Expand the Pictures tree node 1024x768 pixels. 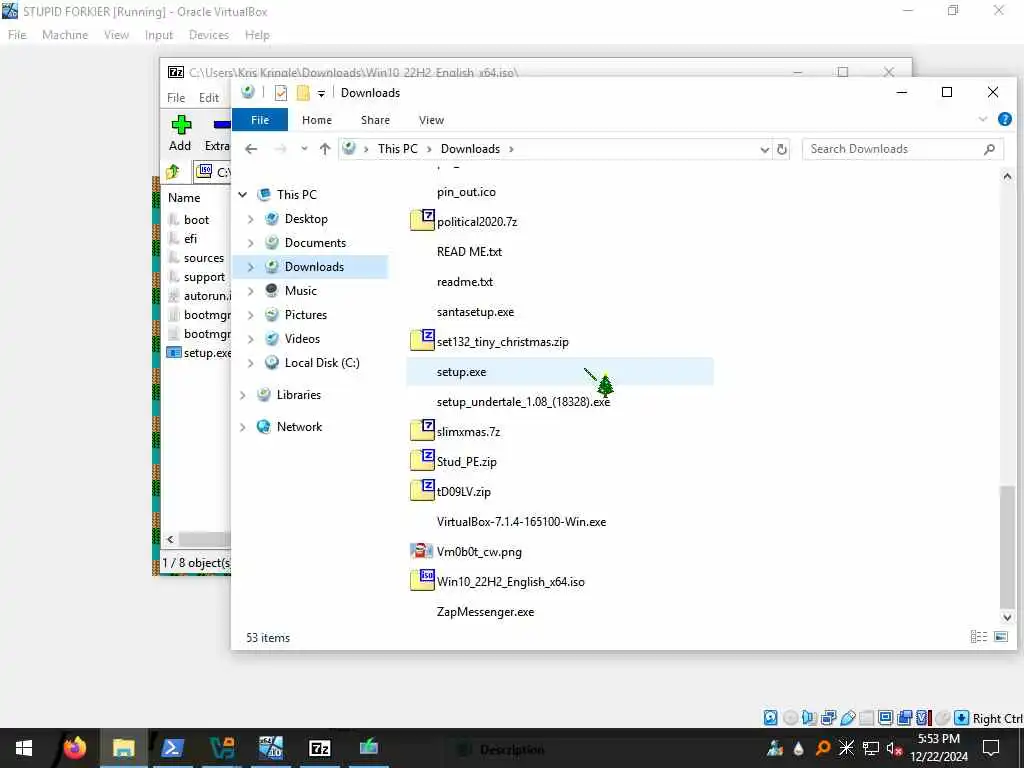(x=250, y=315)
